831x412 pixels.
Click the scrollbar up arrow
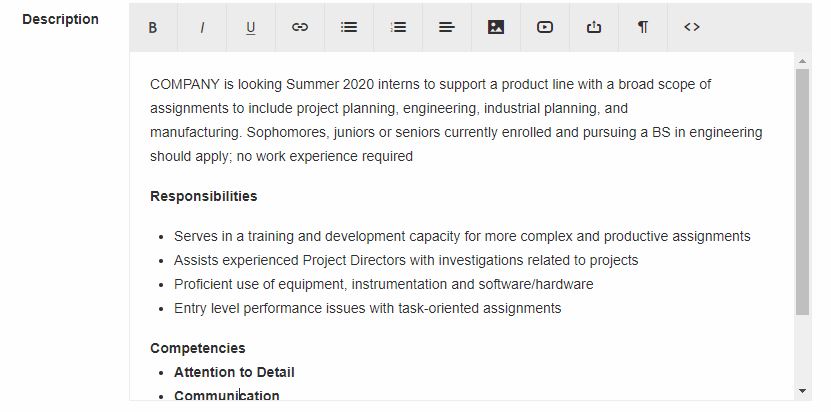pos(802,62)
